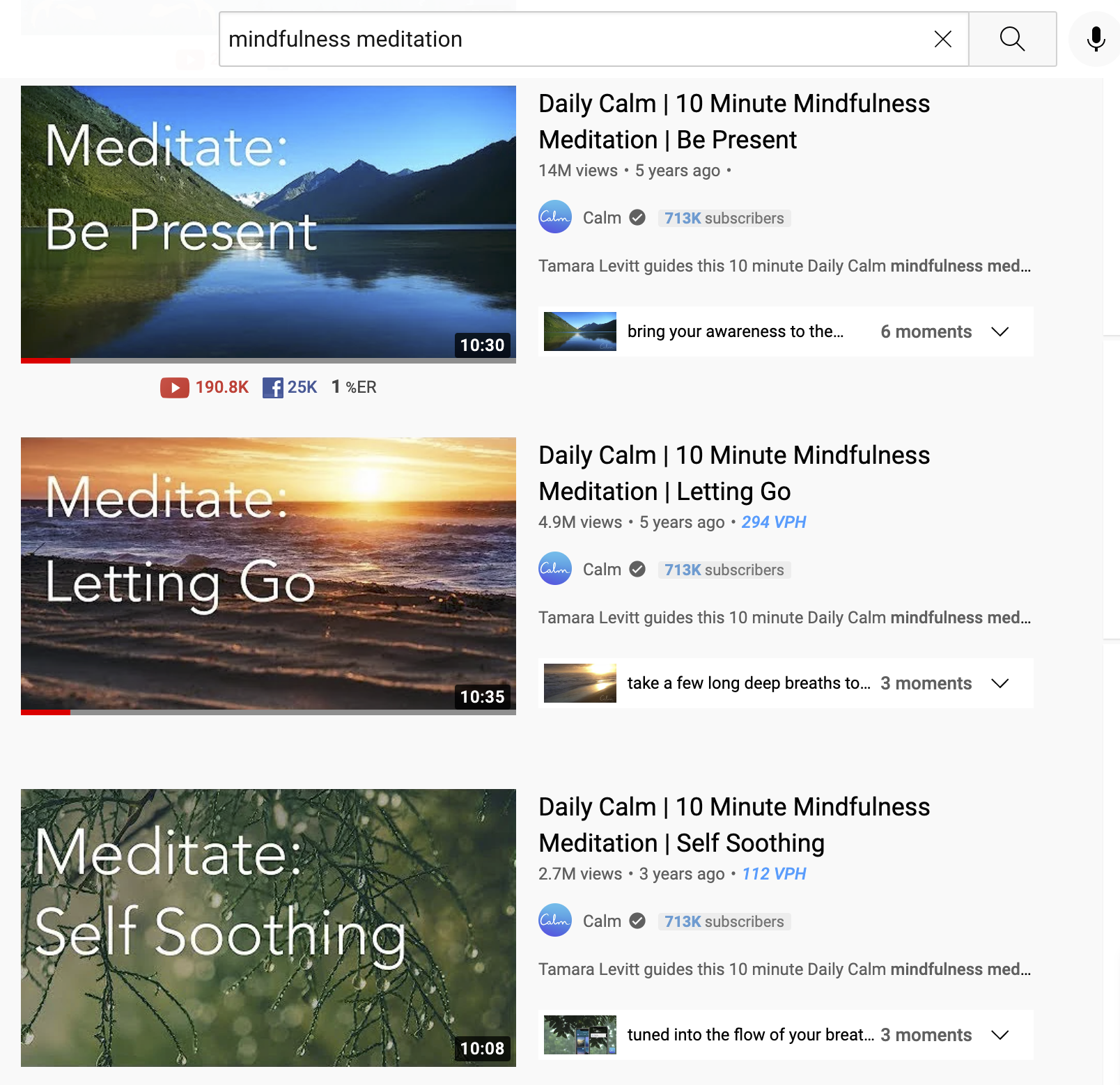Click 713K subscribers badge on Self Soothing result
Screen dimensions: 1120x1085
pyautogui.click(x=724, y=921)
